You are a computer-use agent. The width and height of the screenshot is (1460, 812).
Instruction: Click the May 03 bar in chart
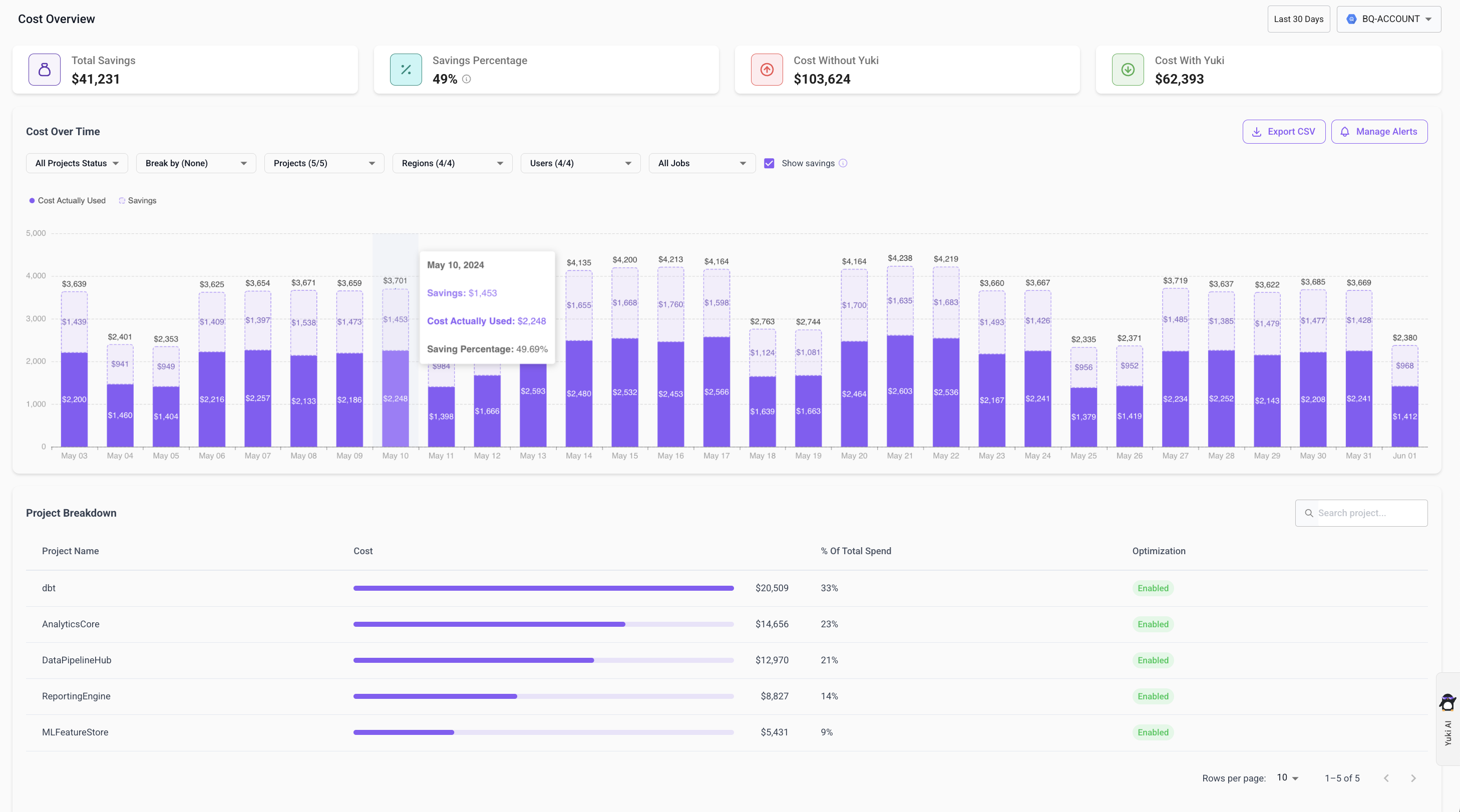(74, 369)
